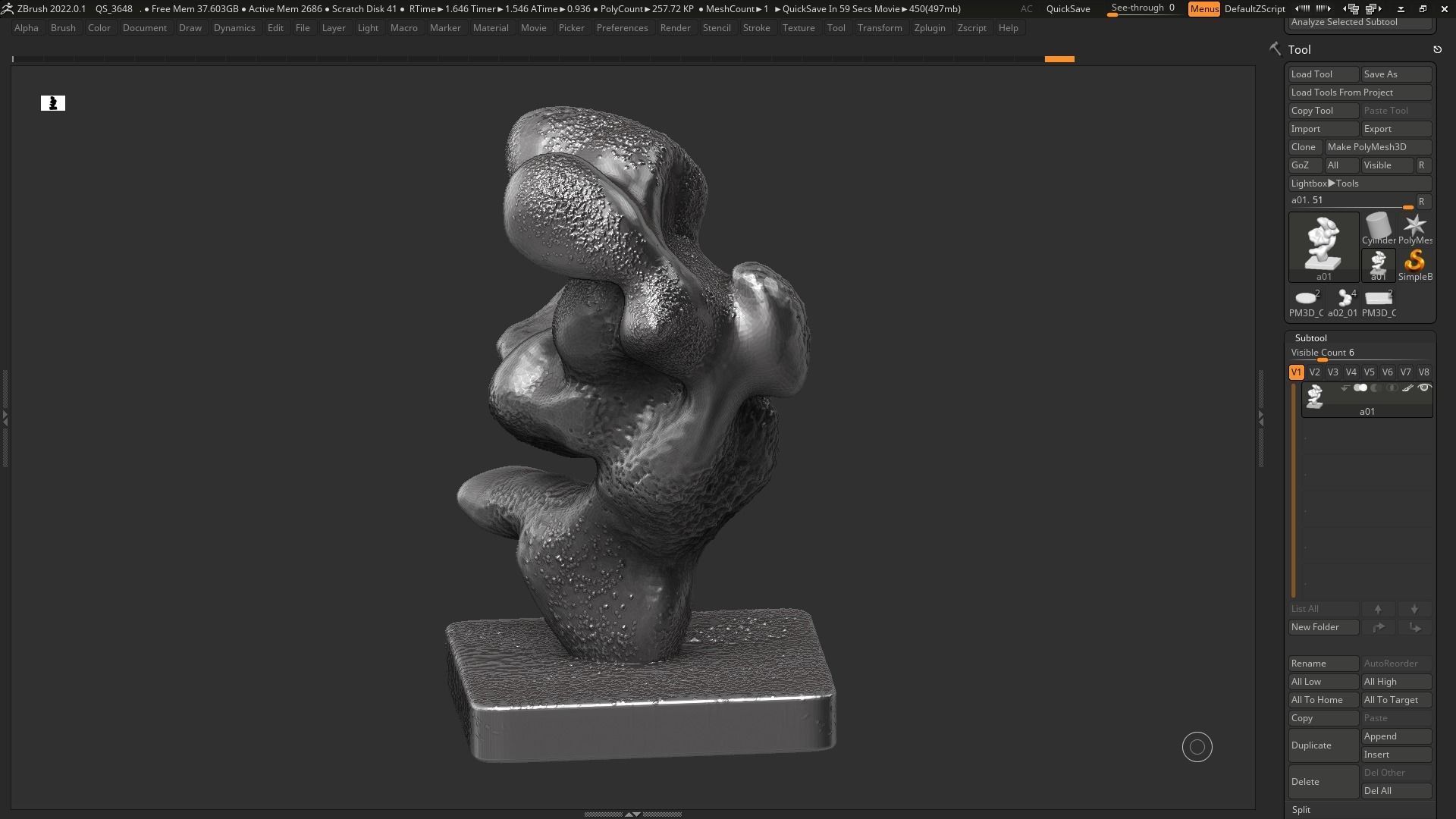Click the ZBrush logo icon in title bar
The image size is (1456, 819).
pyautogui.click(x=7, y=8)
